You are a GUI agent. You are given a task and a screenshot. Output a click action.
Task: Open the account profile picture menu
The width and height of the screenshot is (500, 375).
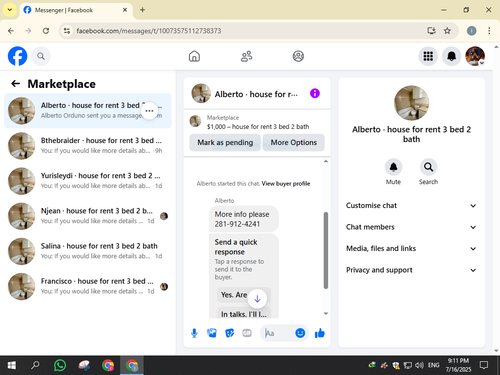(475, 56)
